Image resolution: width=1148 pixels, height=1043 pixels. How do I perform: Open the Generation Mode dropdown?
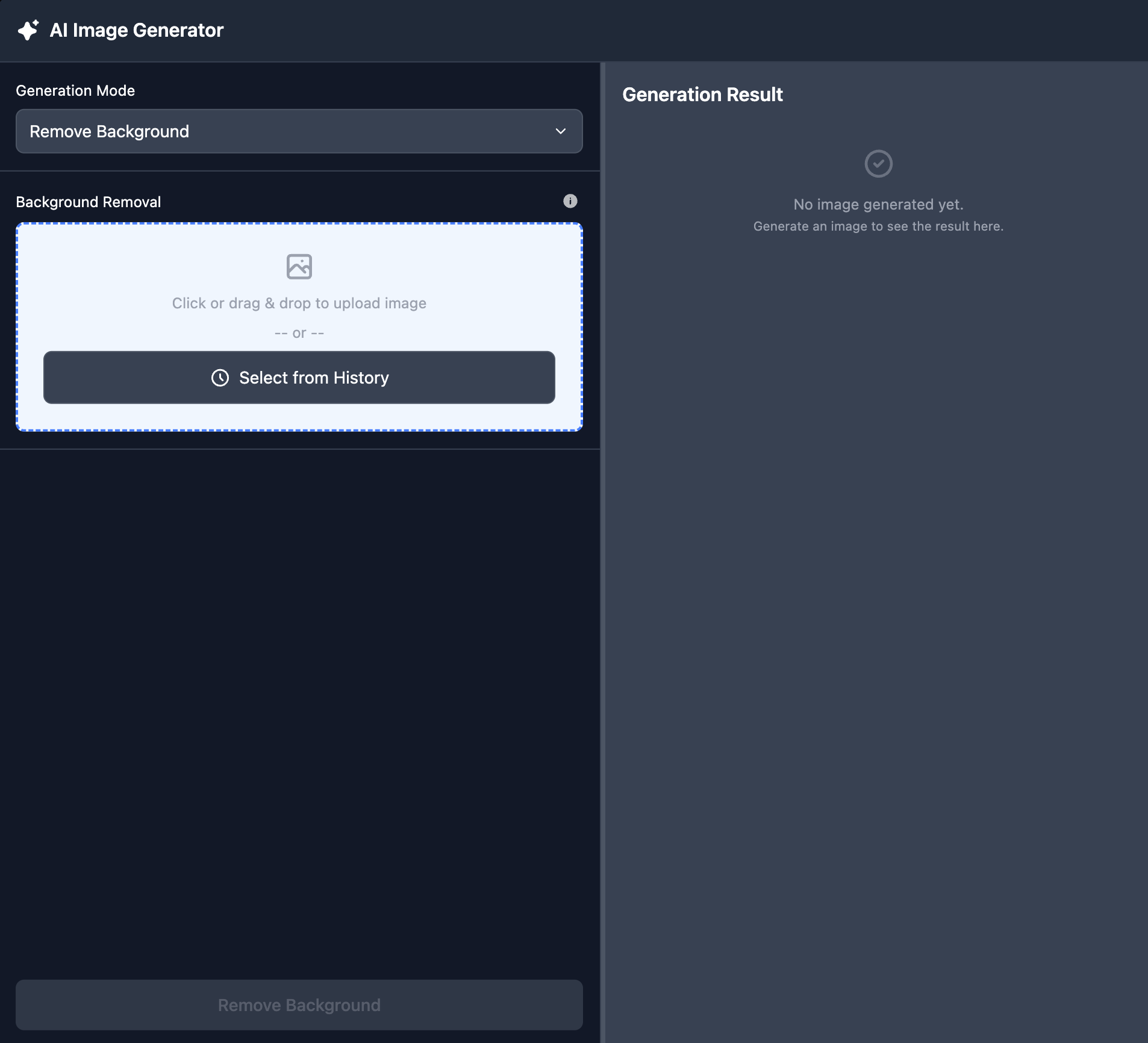[299, 131]
